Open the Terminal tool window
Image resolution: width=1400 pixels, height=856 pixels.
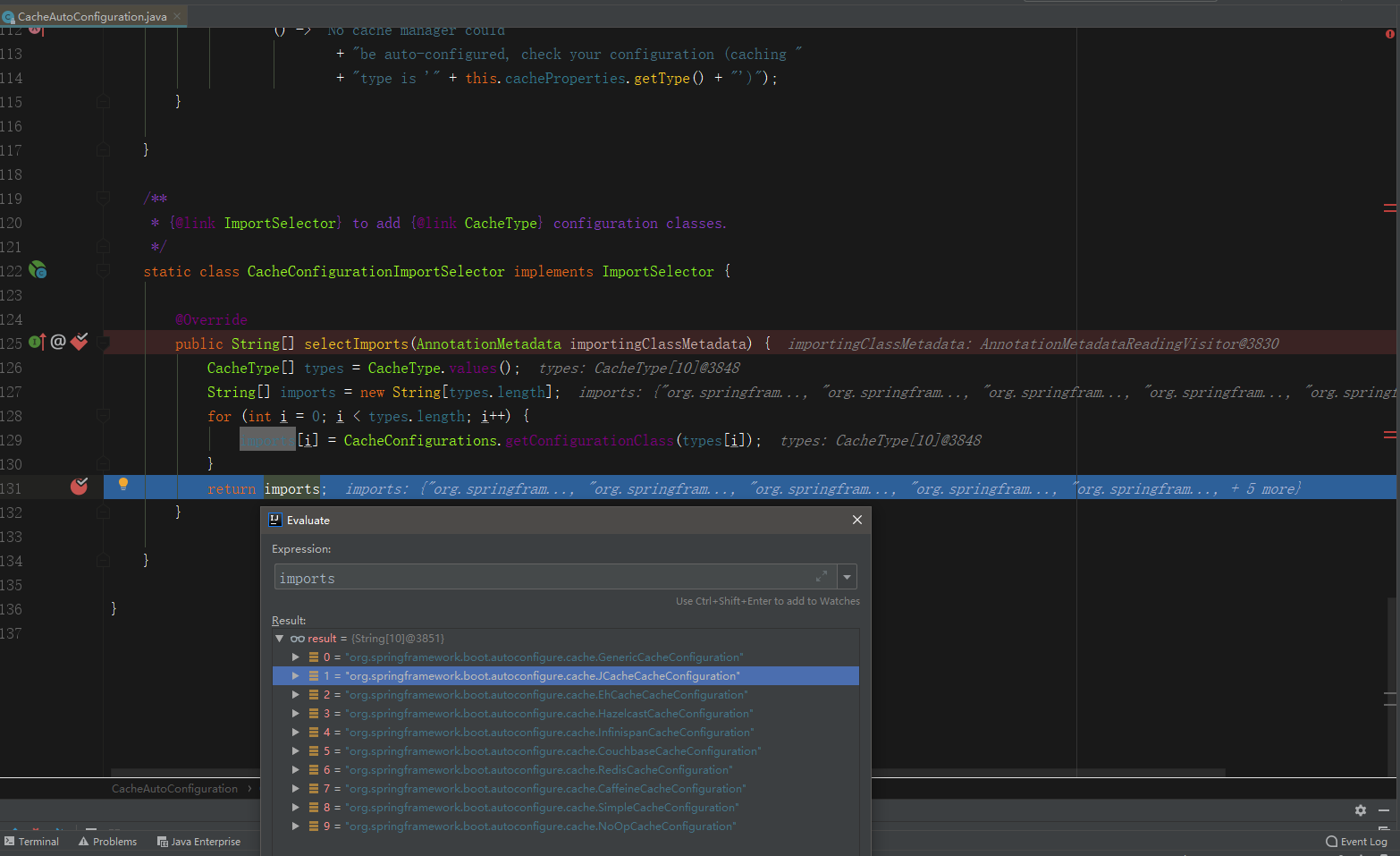(31, 842)
